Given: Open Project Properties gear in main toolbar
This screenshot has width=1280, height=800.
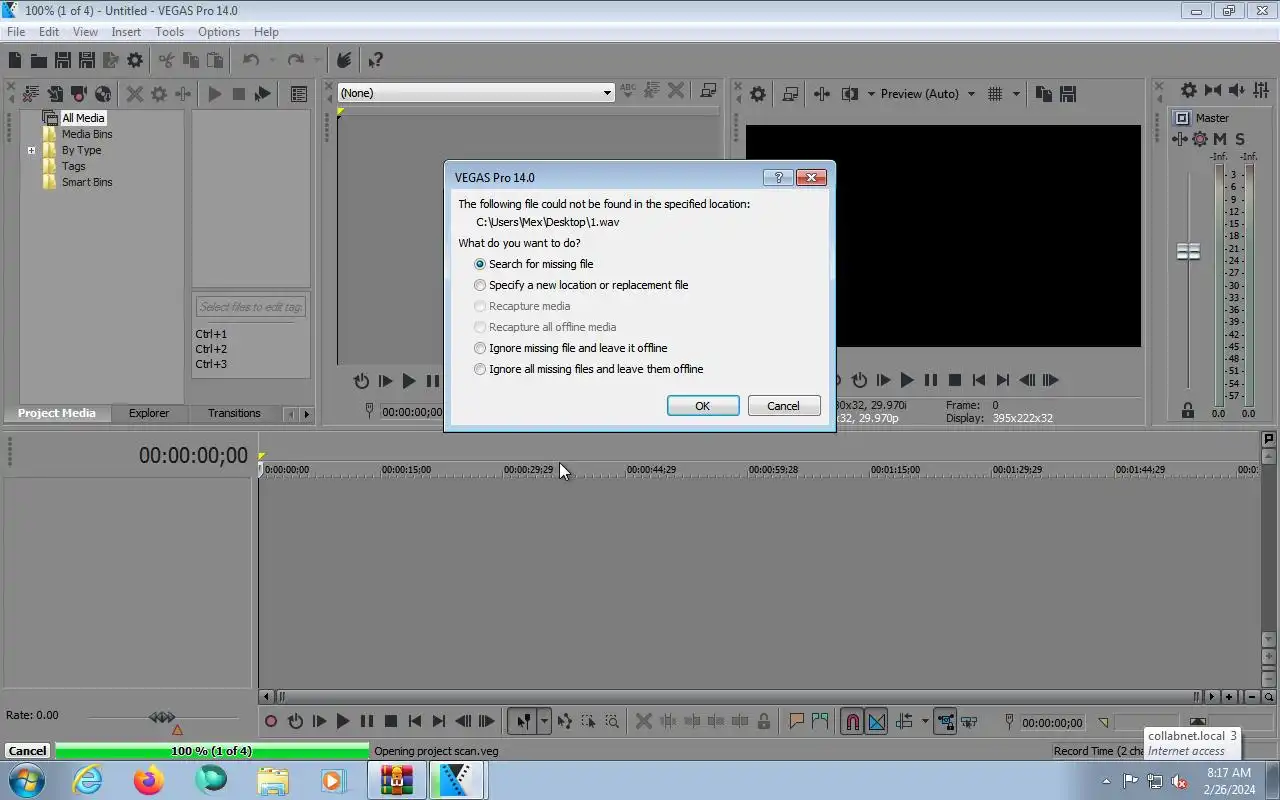Looking at the screenshot, I should point(135,61).
